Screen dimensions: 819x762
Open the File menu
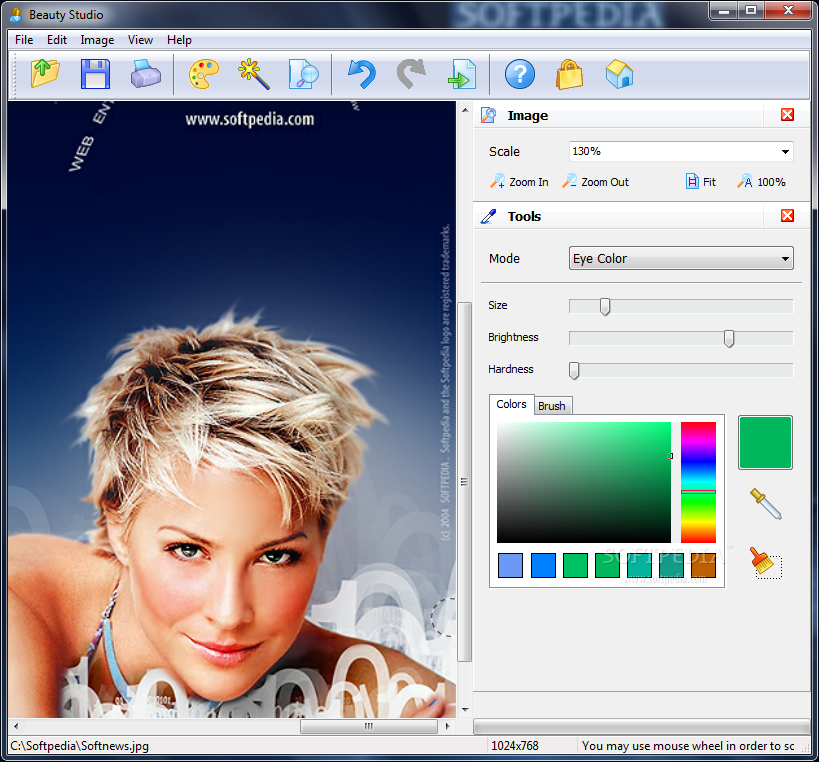(24, 40)
